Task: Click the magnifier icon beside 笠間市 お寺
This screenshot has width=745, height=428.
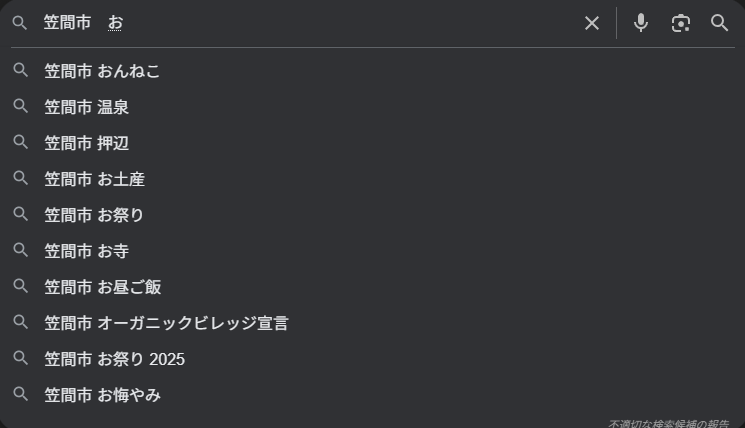Action: (20, 251)
